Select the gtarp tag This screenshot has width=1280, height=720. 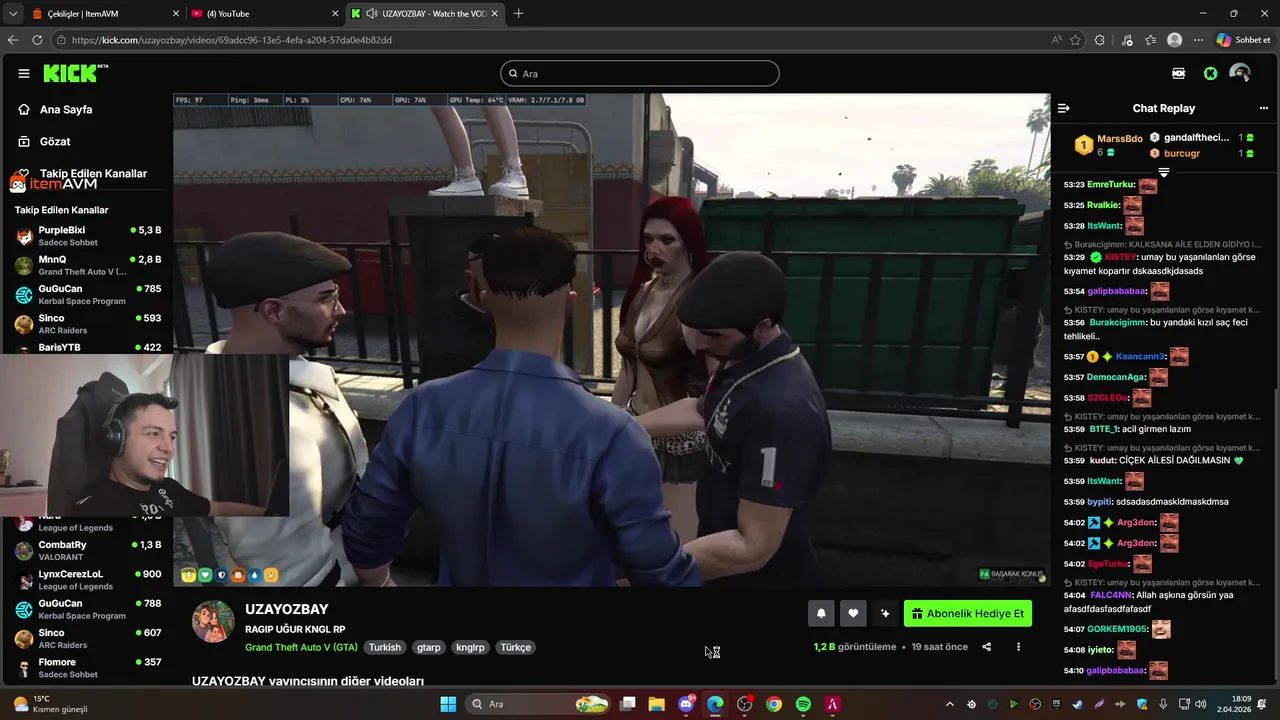point(429,648)
